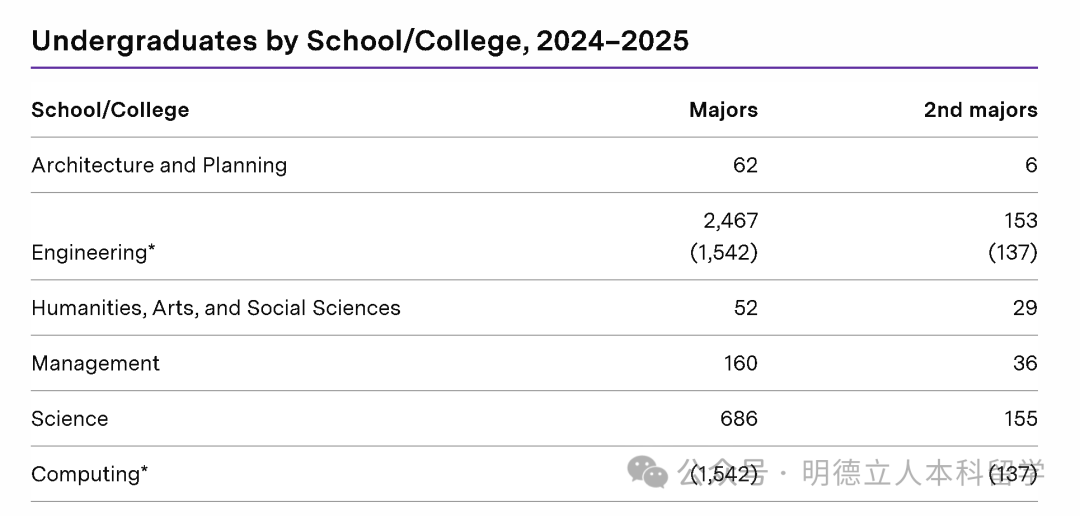Click the Management majors value 160

(741, 363)
